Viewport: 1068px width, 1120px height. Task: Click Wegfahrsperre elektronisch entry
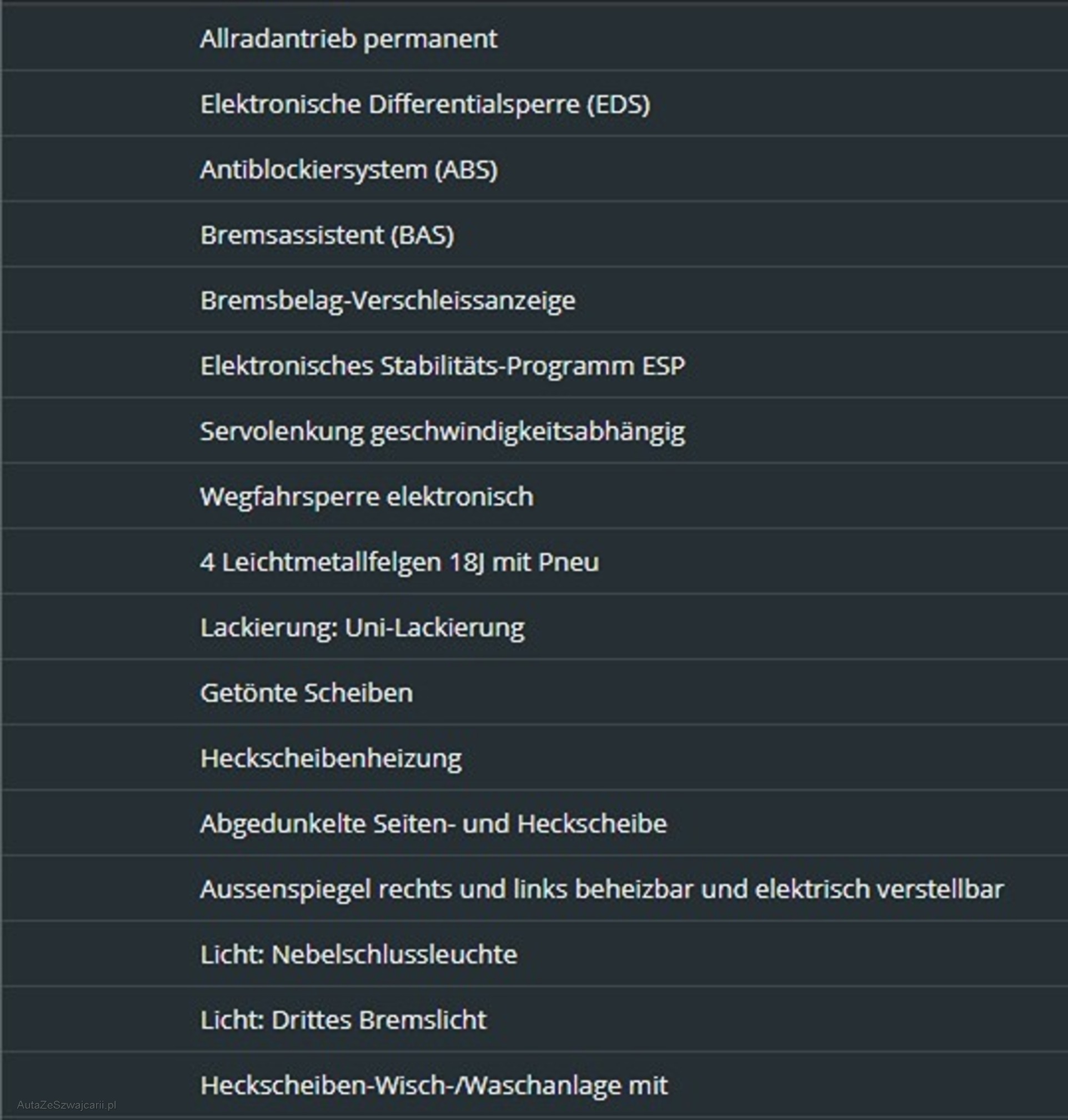[x=534, y=496]
